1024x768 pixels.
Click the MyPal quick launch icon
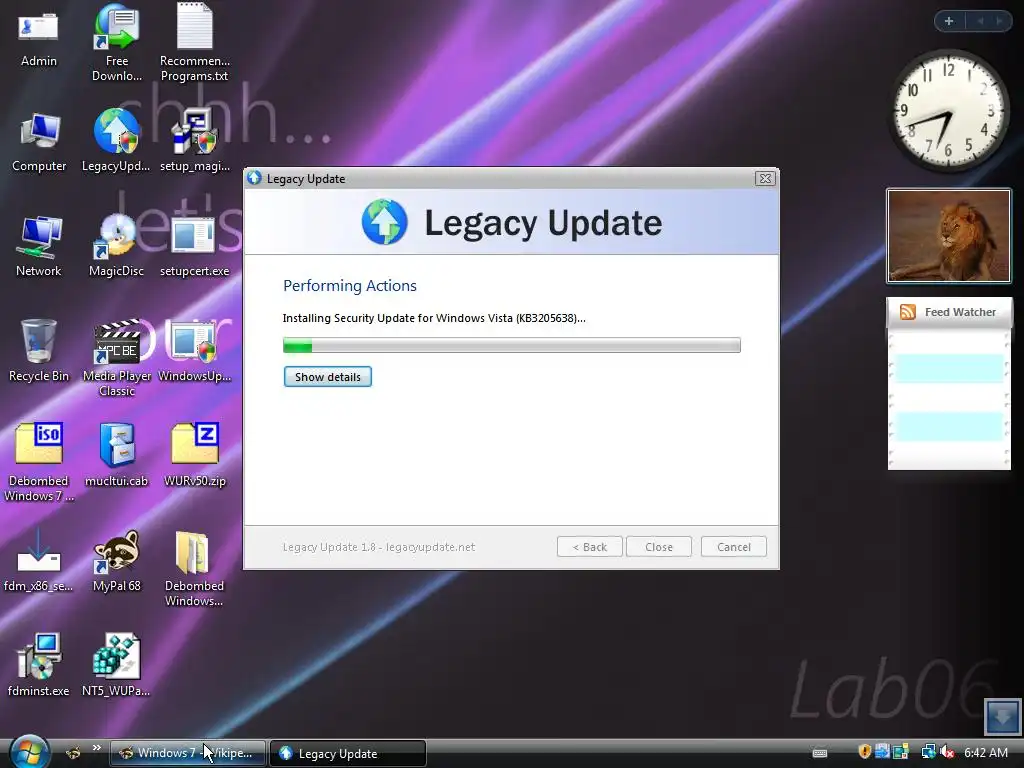73,753
